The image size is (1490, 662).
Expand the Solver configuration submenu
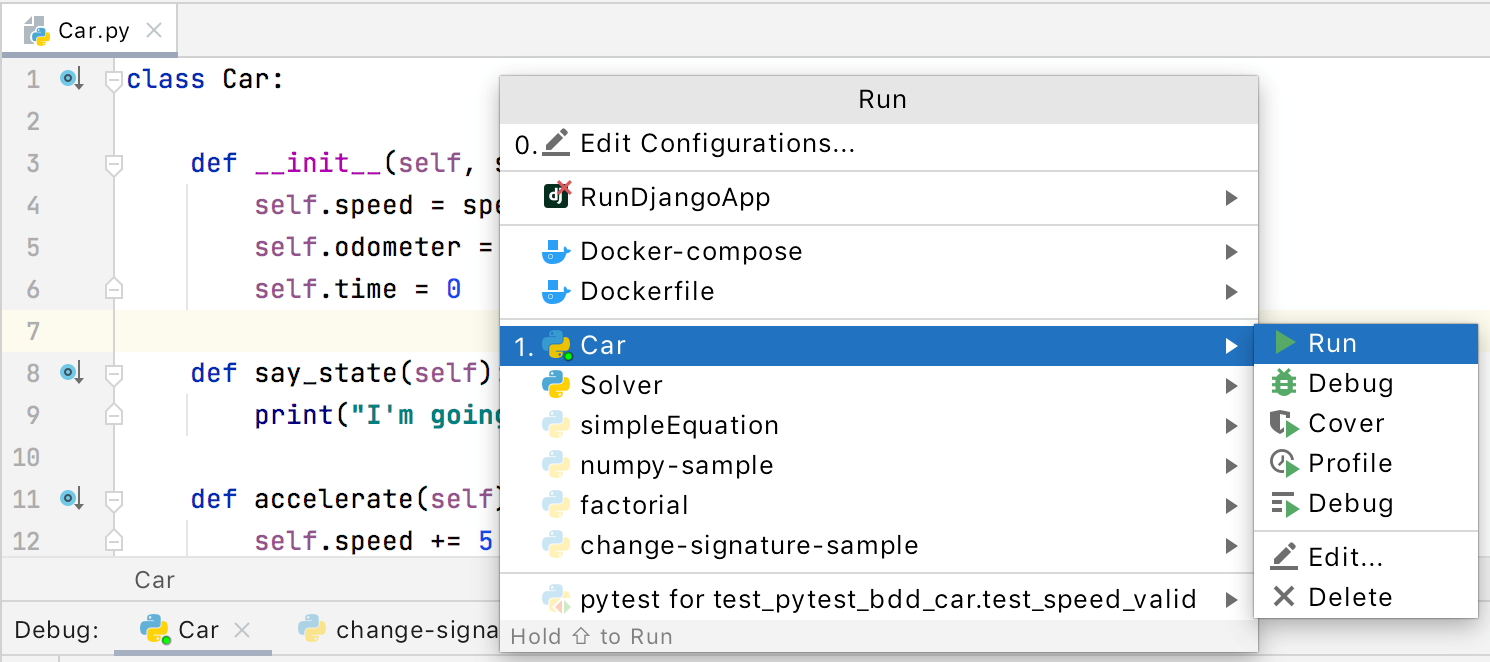[x=1232, y=385]
